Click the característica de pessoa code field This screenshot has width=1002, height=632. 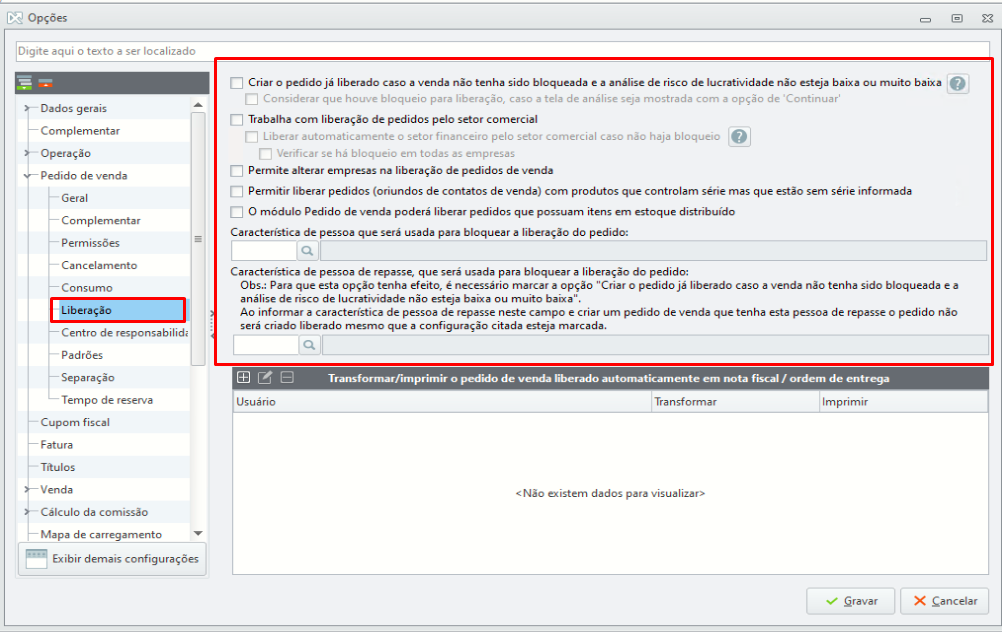click(x=264, y=250)
